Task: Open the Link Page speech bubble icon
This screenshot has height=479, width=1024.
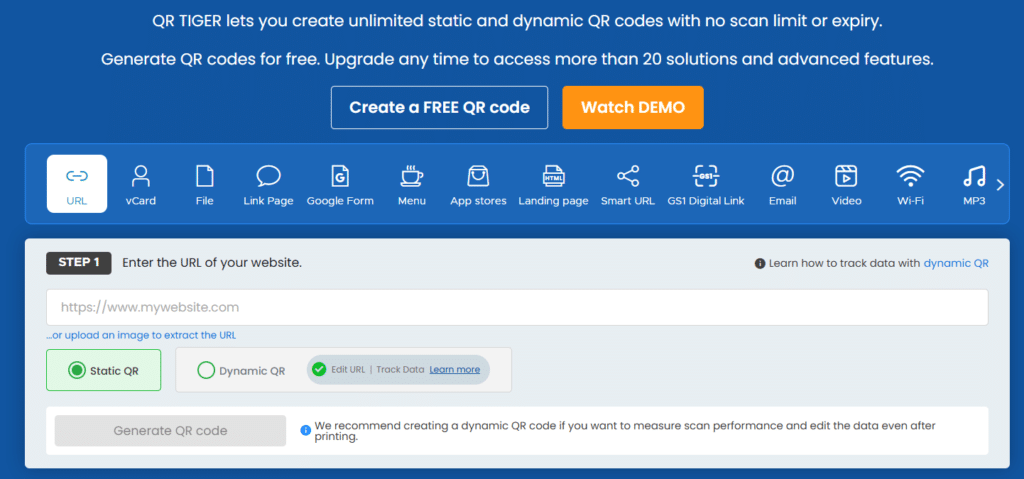Action: [x=268, y=176]
